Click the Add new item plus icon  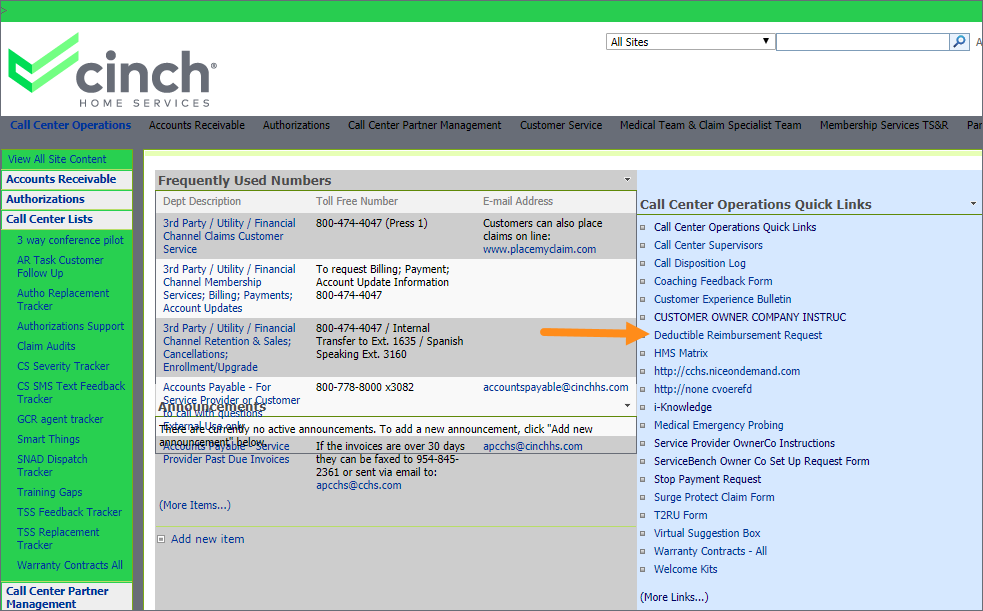(161, 539)
